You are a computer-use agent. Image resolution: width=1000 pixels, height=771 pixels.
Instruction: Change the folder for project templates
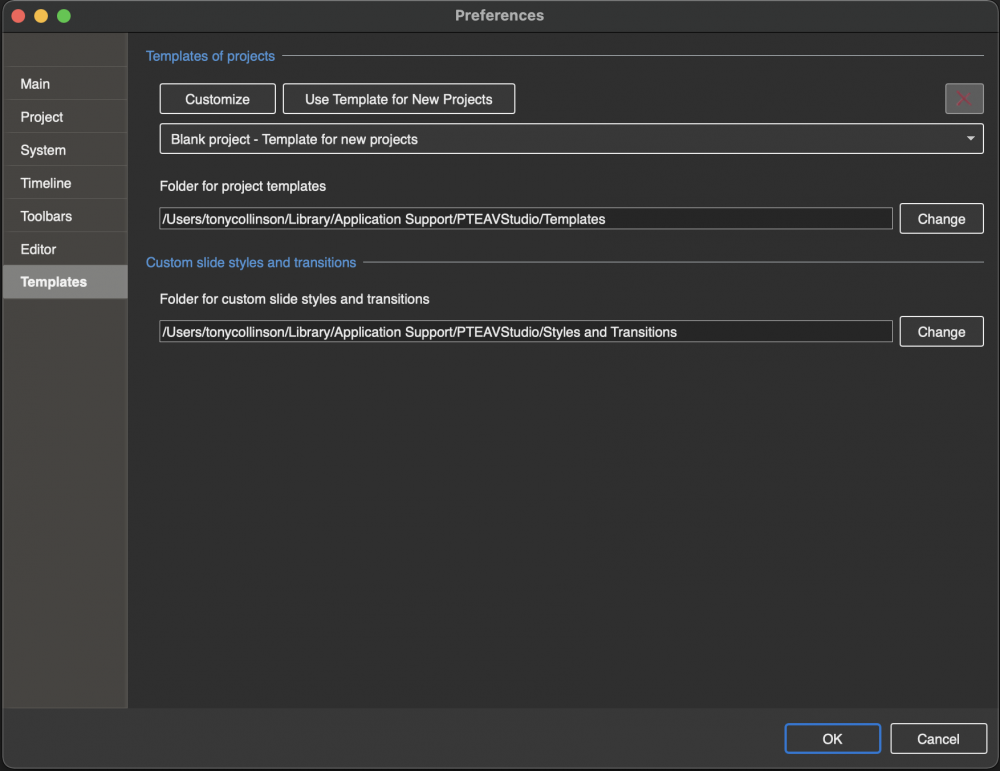941,219
